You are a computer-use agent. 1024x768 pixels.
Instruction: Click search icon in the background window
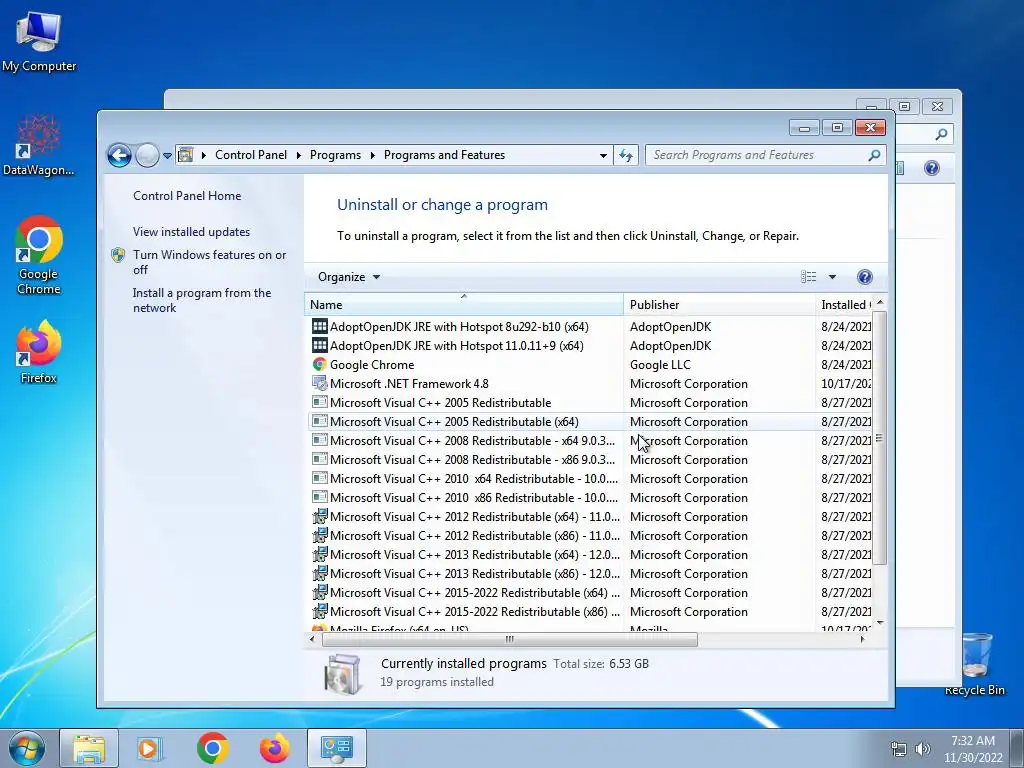[x=941, y=135]
